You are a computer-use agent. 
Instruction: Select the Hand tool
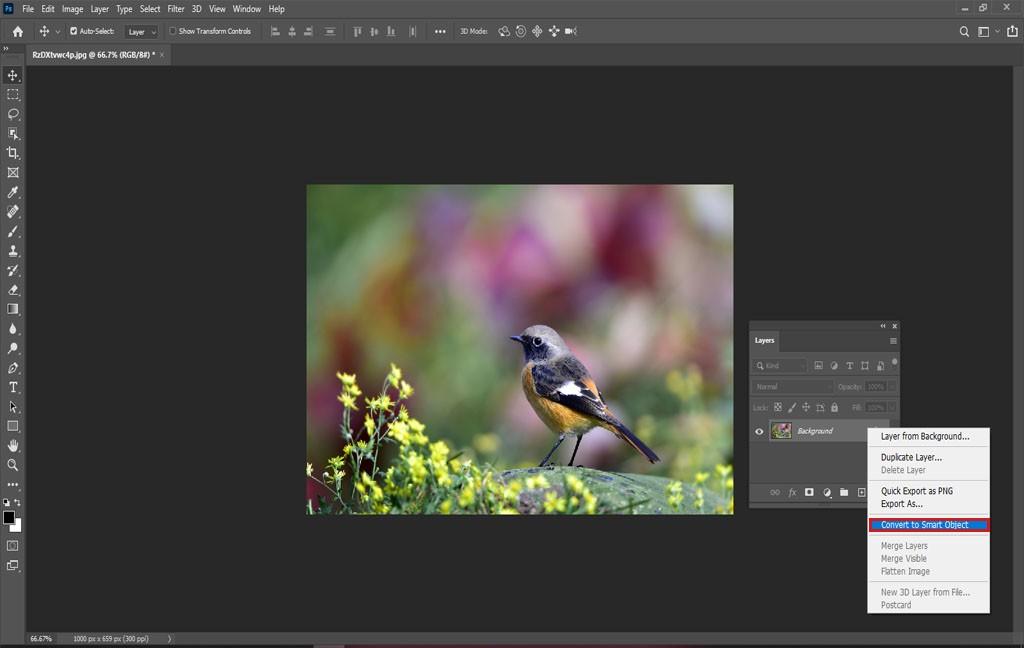point(12,446)
